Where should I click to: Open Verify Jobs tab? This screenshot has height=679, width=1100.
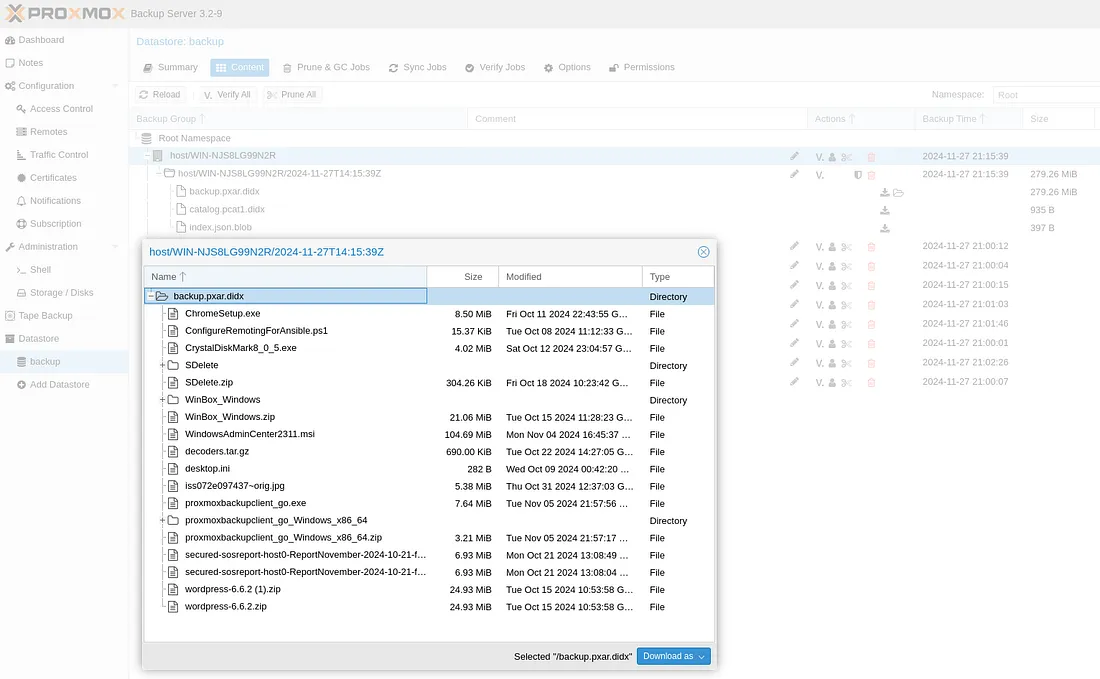click(x=495, y=67)
